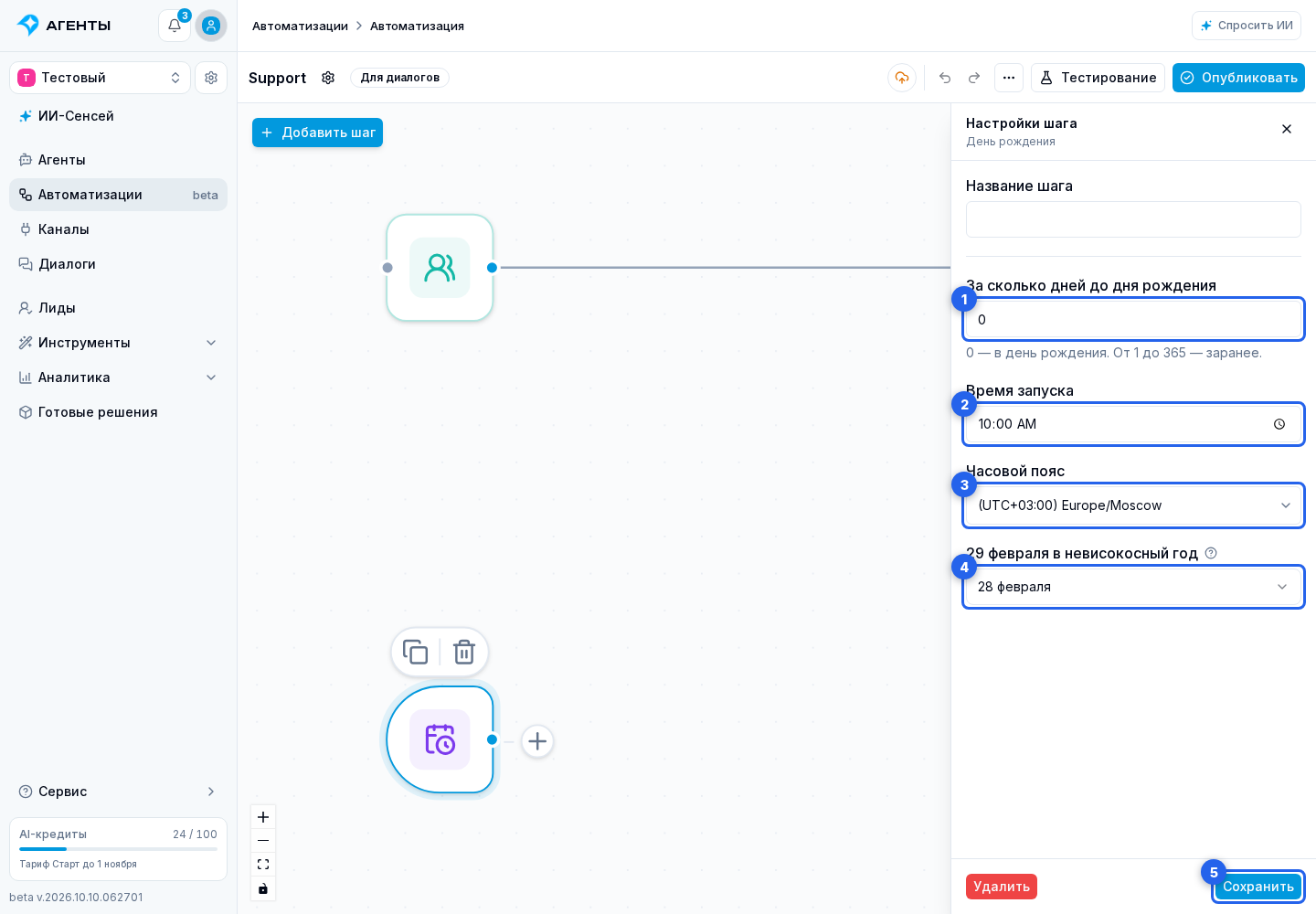The width and height of the screenshot is (1316, 914).
Task: Open ИИ-Сенсей
Action: point(119,116)
